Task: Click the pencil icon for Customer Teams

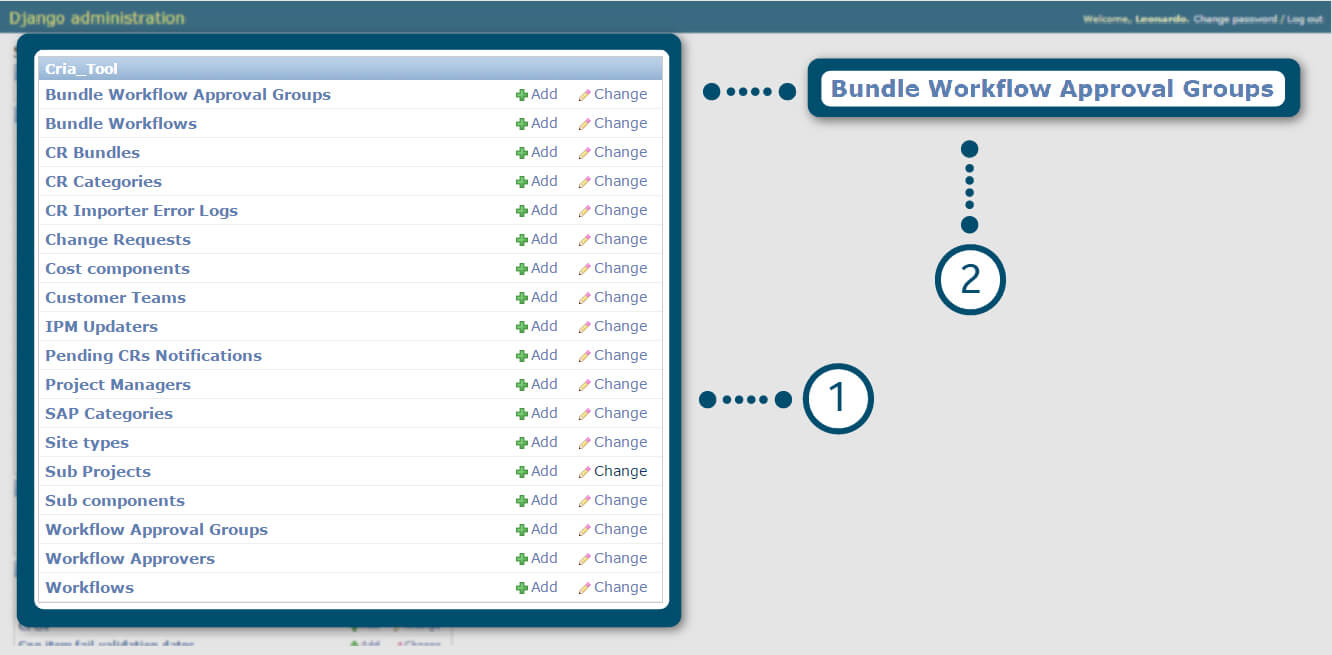Action: 584,298
